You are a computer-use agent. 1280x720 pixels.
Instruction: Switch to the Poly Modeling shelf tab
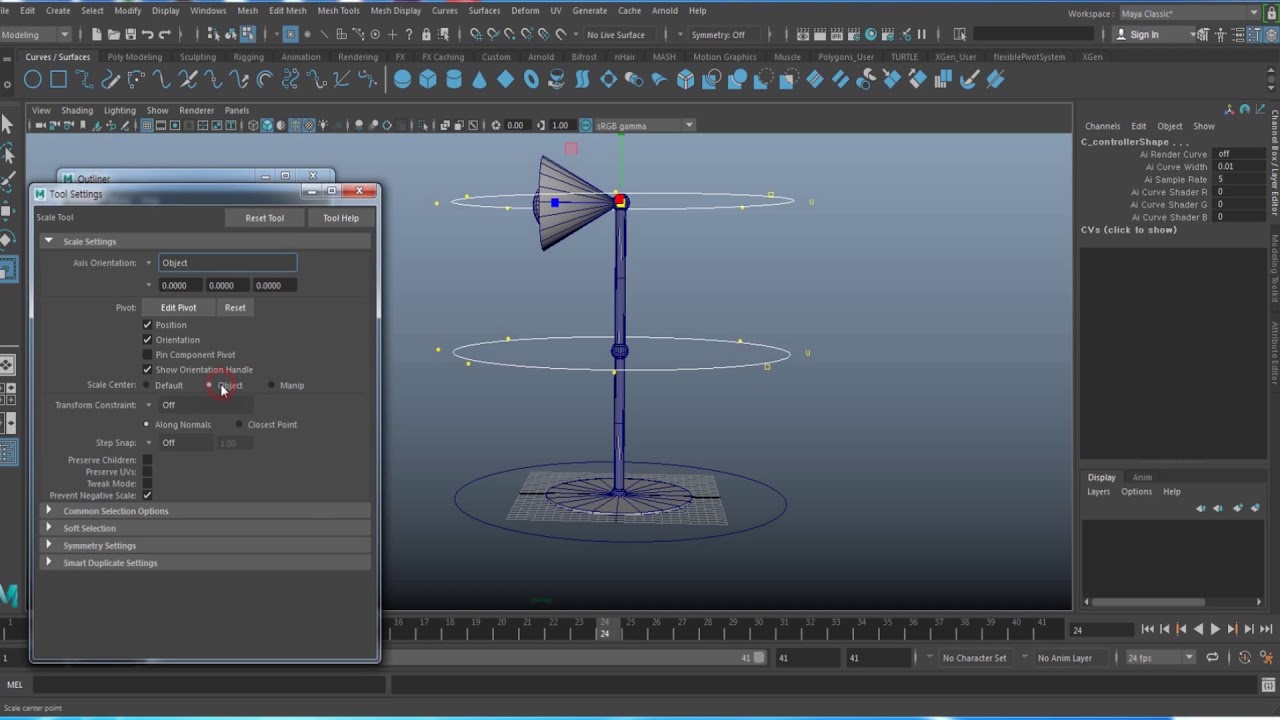135,57
